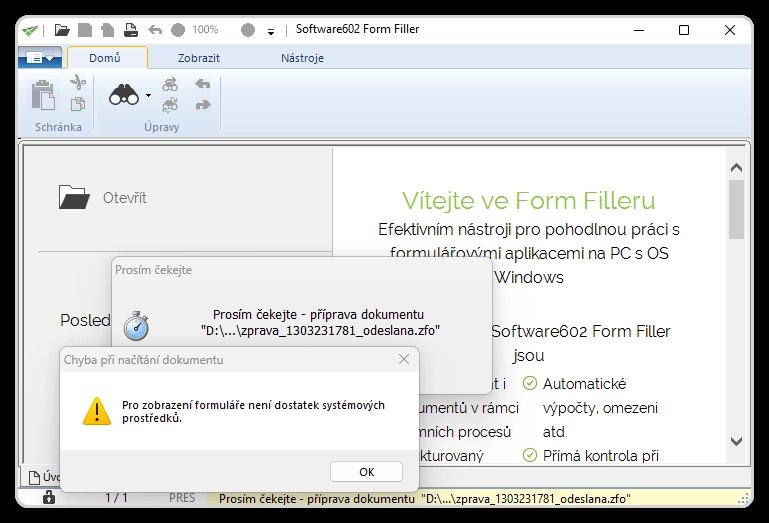Undo with the title bar arrow icon

click(x=155, y=30)
